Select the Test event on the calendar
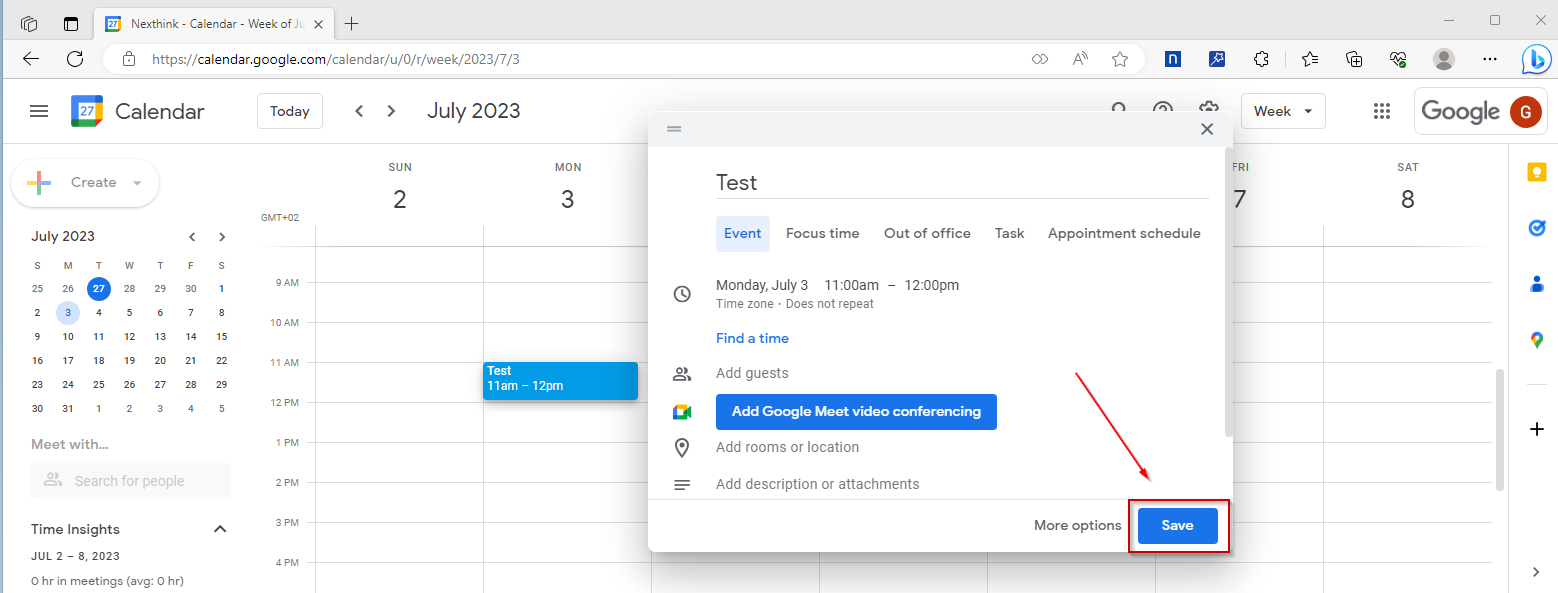Viewport: 1558px width, 593px height. pyautogui.click(x=560, y=381)
